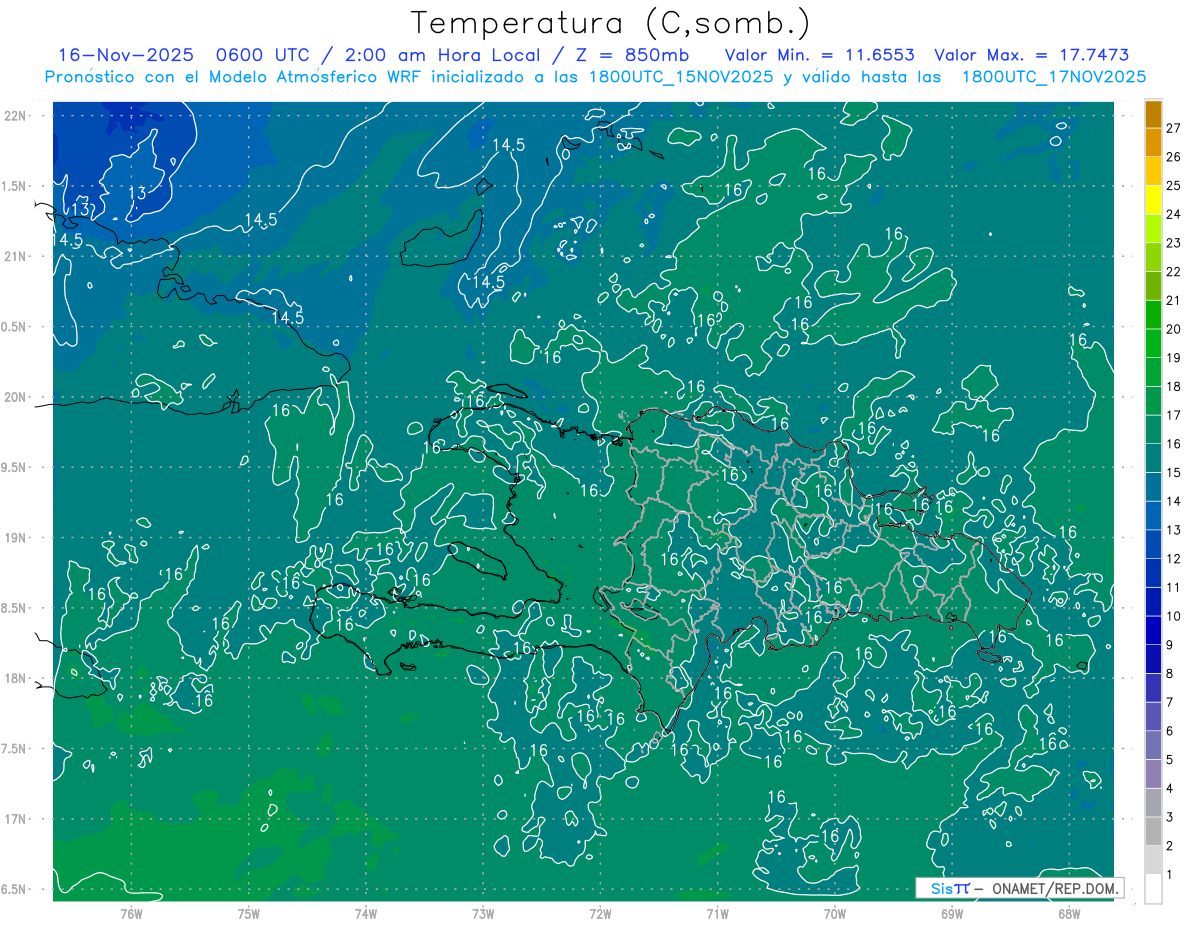
Task: Click the '75W' longitude axis label
Action: tap(249, 914)
